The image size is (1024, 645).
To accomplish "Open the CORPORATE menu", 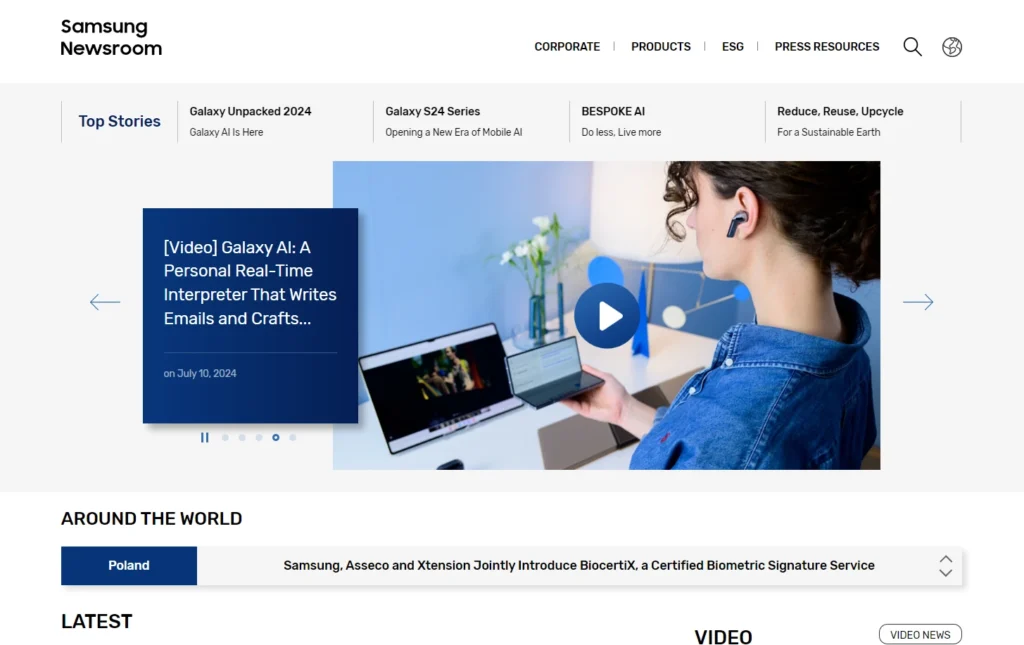I will coord(567,47).
